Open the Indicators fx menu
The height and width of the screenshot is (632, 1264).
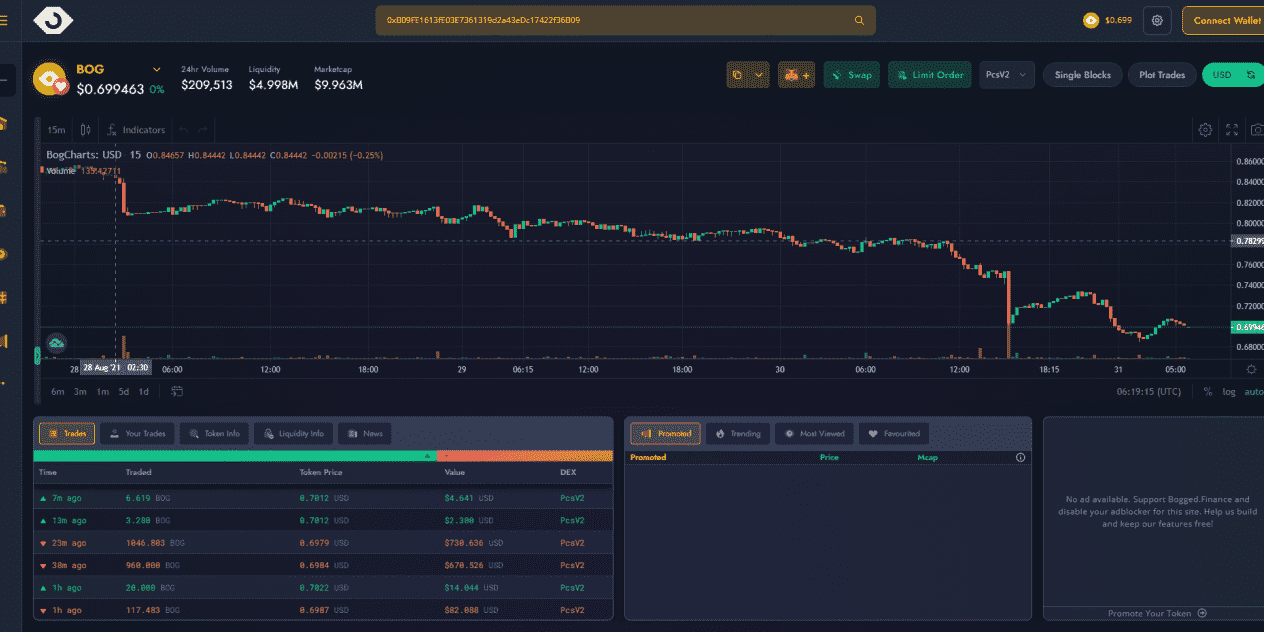[137, 130]
